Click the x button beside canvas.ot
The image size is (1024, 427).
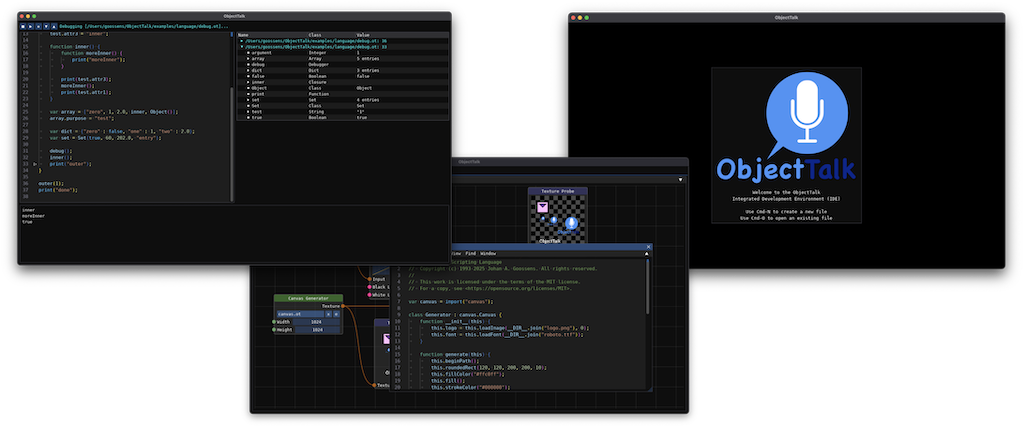click(x=328, y=314)
